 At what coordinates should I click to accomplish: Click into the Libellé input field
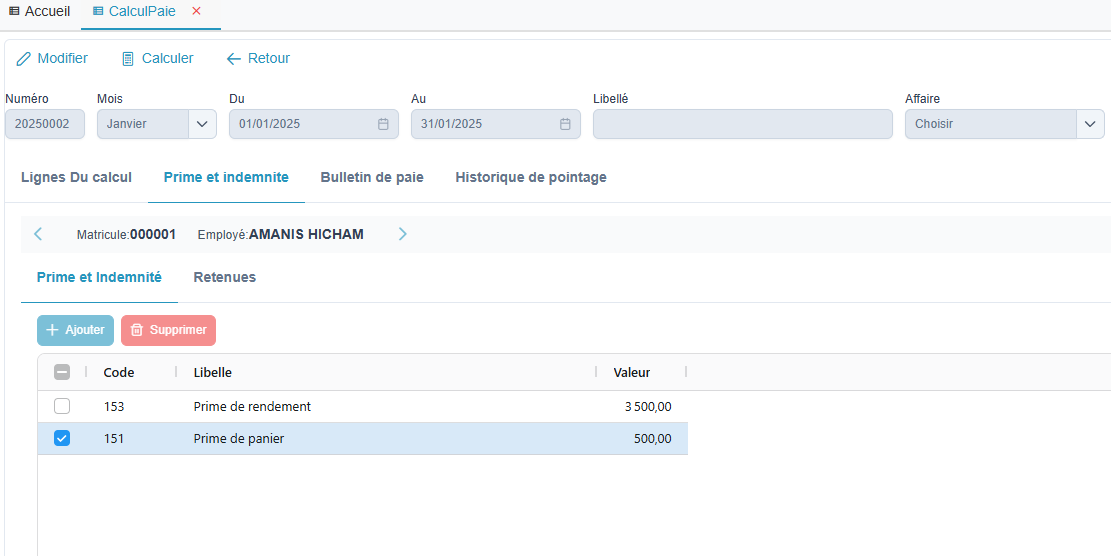pyautogui.click(x=742, y=124)
